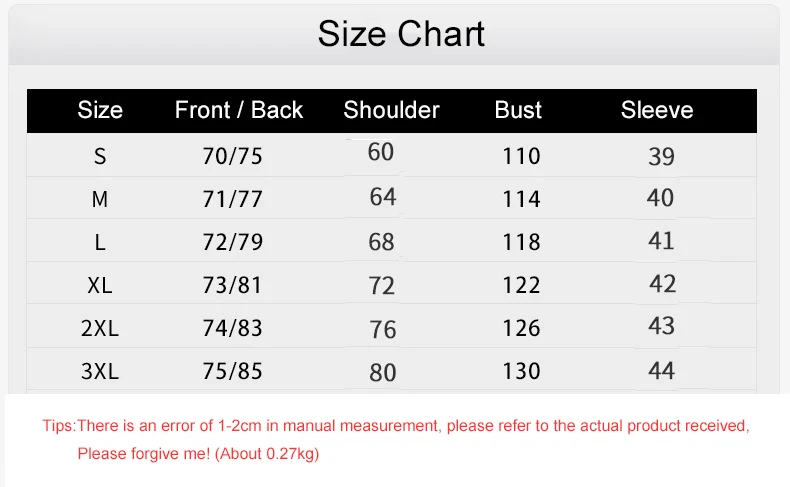Click the red Tips measurement error note
The width and height of the screenshot is (790, 487).
tap(396, 426)
